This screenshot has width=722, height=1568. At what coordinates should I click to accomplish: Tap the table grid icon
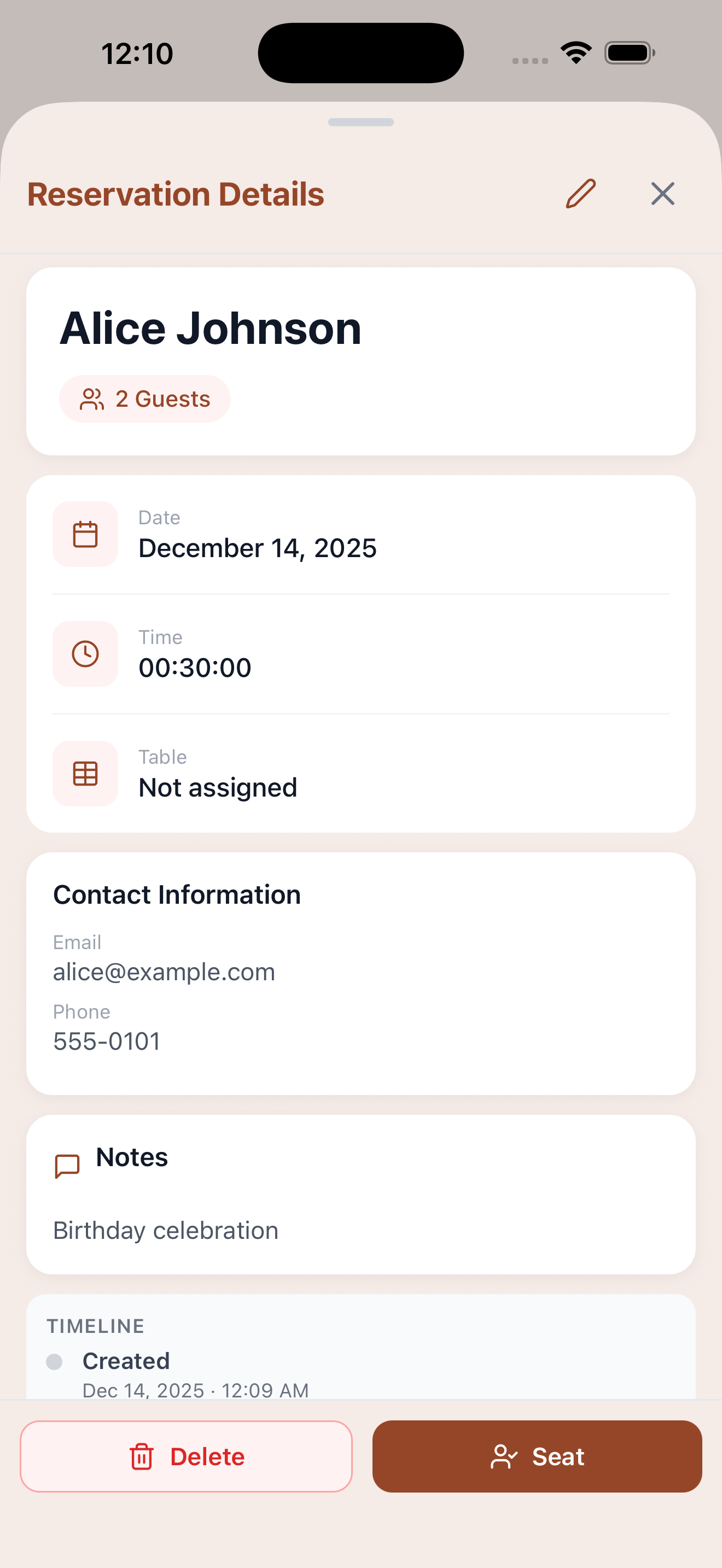click(85, 774)
